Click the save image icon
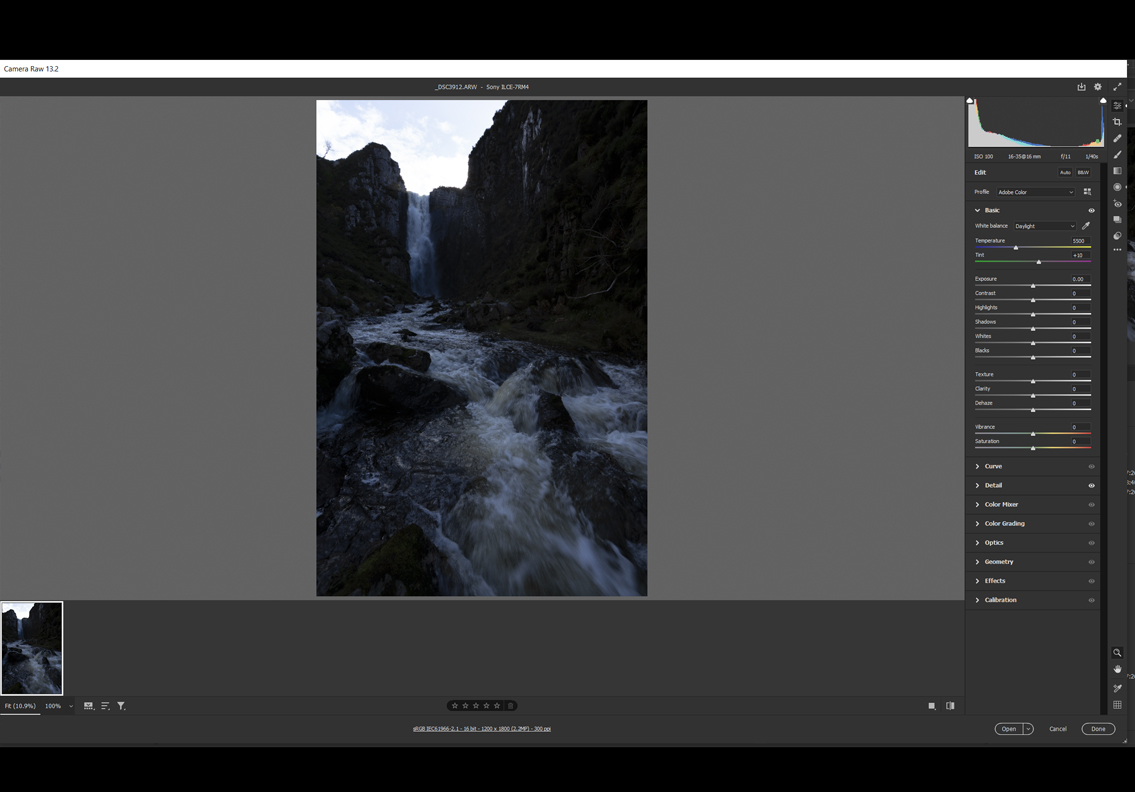 (x=1081, y=87)
